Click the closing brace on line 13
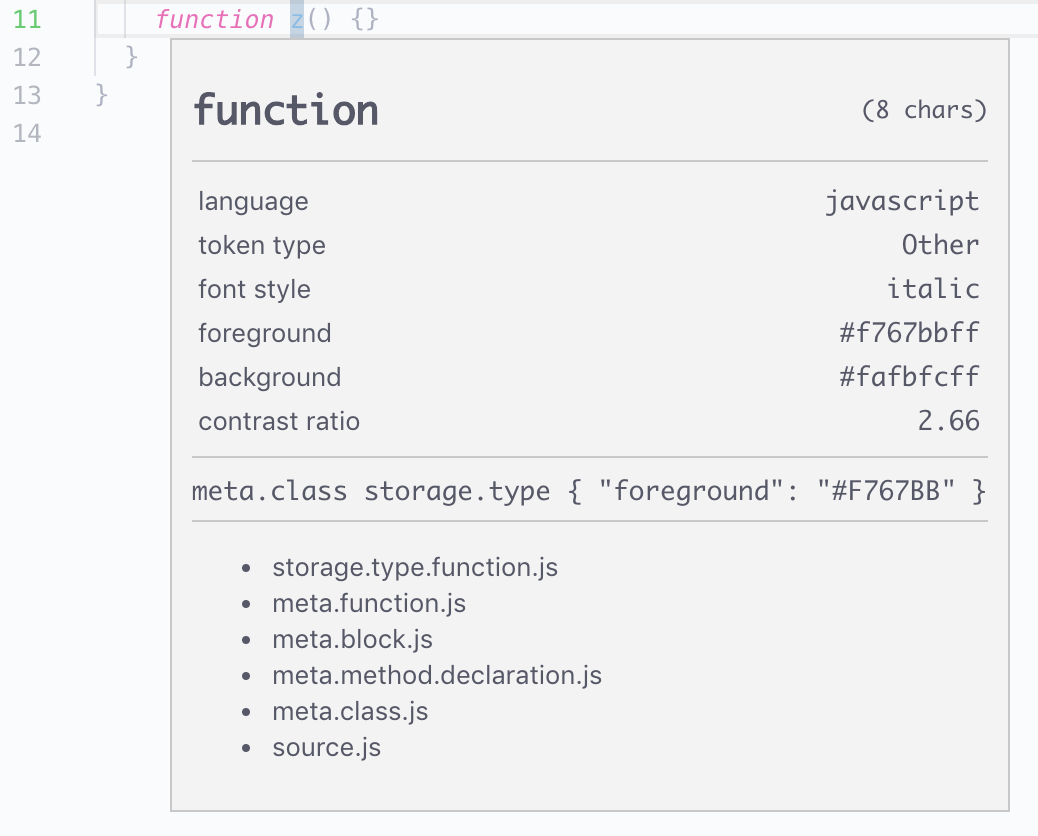 (x=101, y=95)
